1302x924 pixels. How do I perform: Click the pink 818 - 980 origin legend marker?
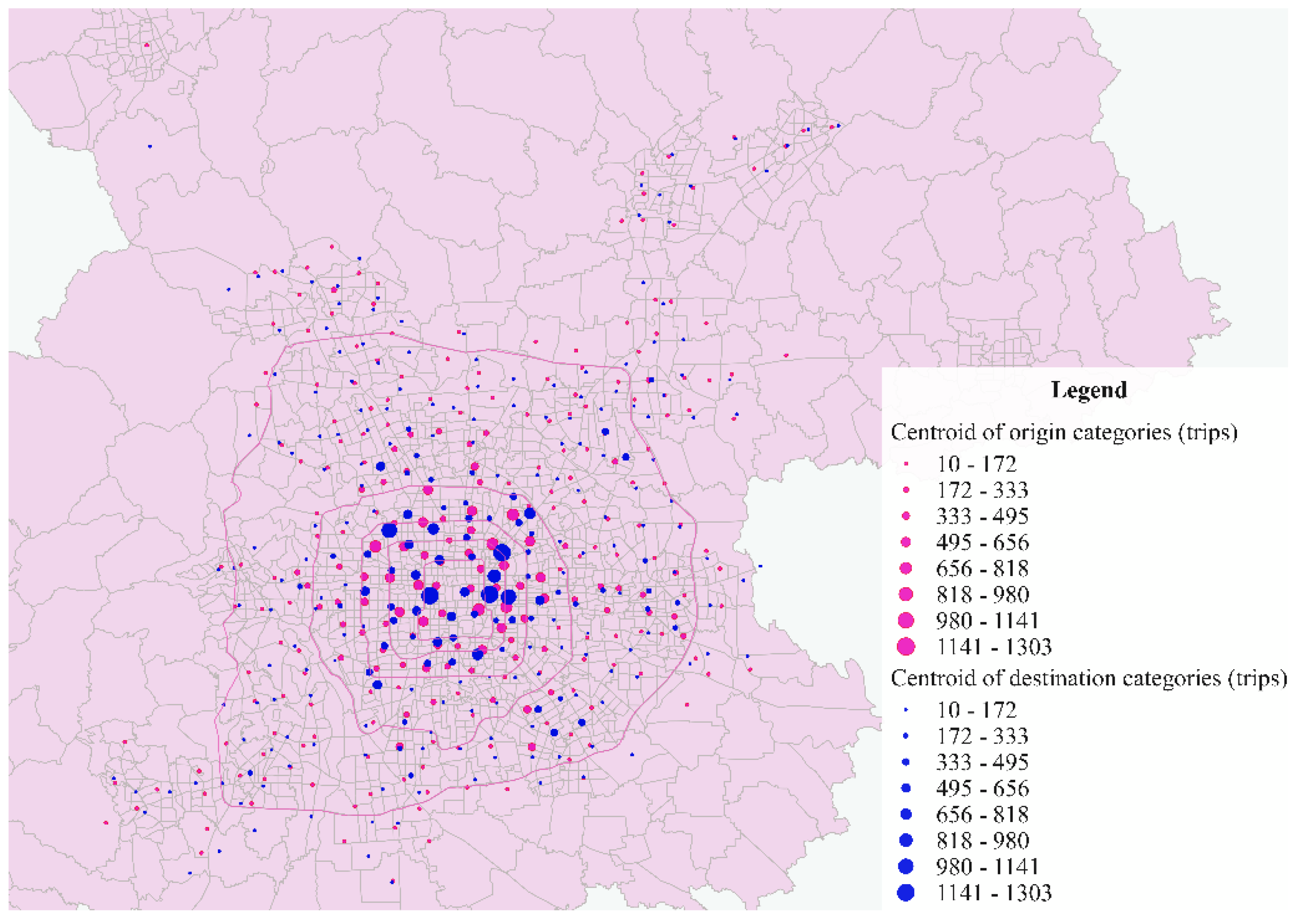(906, 594)
